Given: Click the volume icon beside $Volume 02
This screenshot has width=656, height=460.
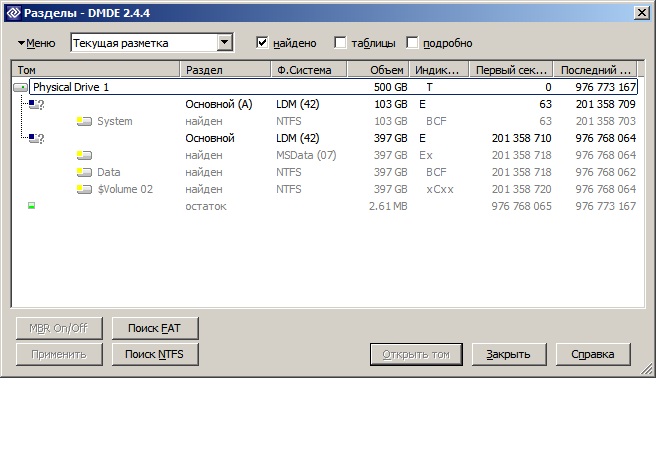Looking at the screenshot, I should coord(84,189).
